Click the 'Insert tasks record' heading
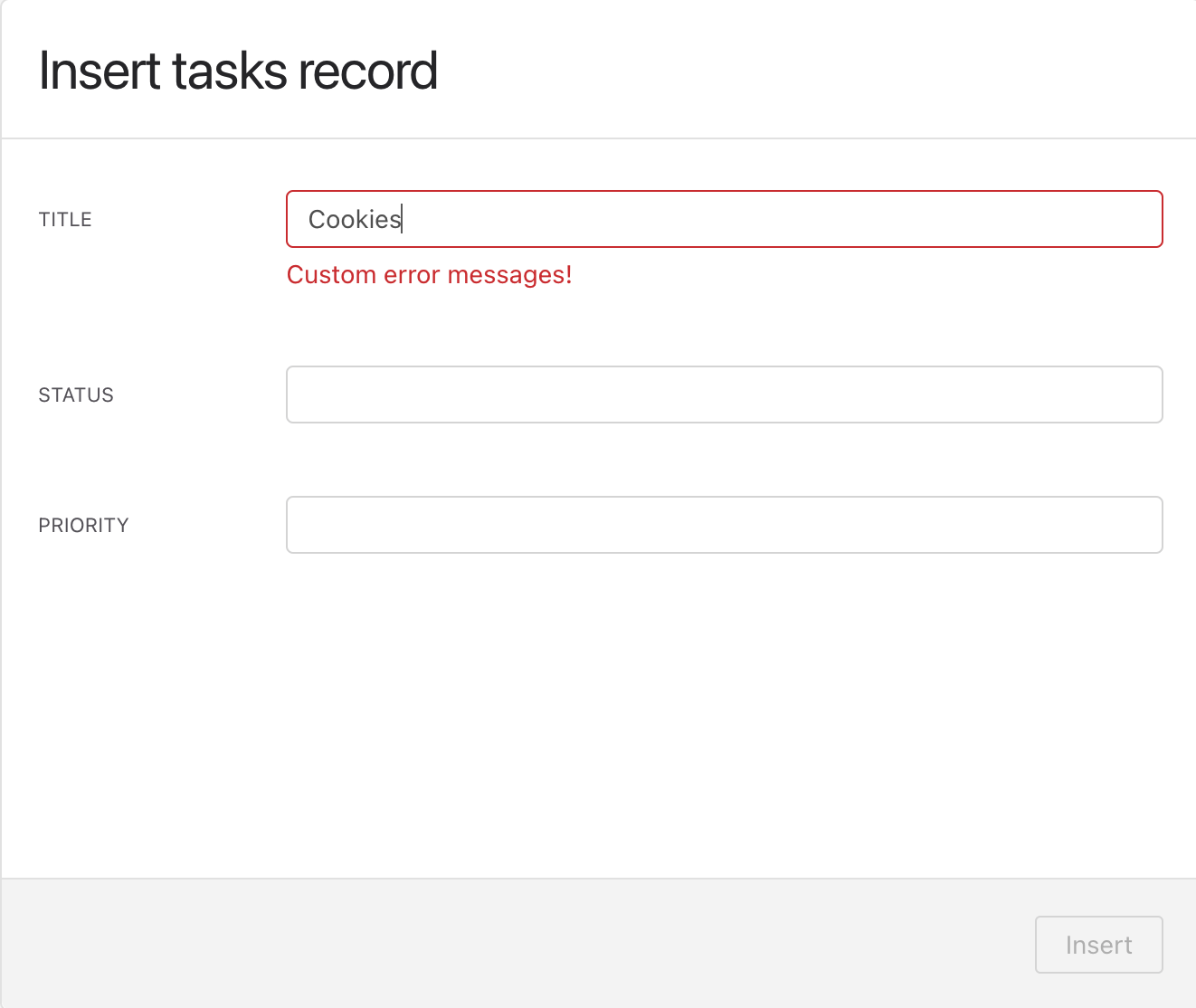Screen dimensions: 1196x1008 (239, 71)
